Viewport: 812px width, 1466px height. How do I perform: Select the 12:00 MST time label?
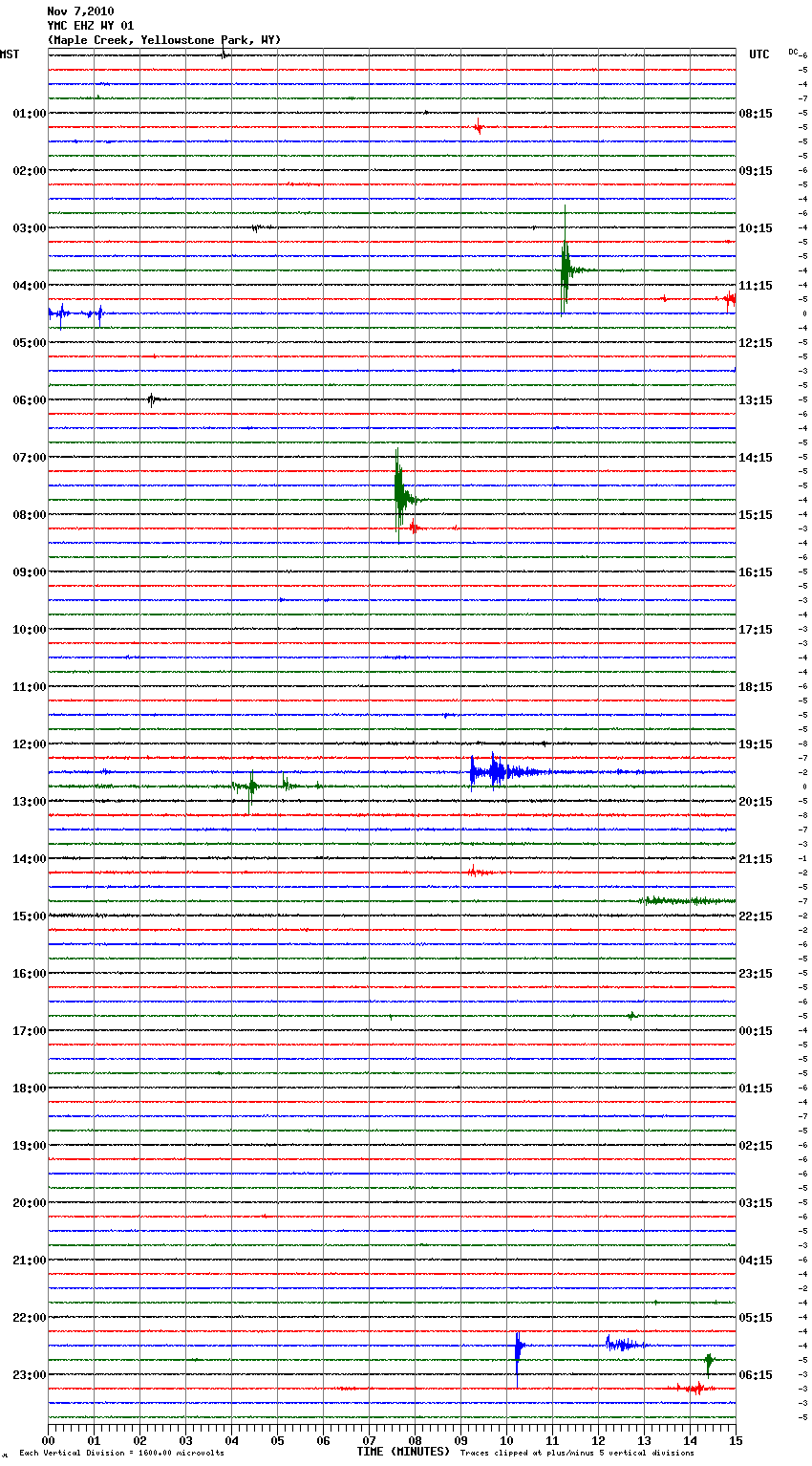coord(29,744)
